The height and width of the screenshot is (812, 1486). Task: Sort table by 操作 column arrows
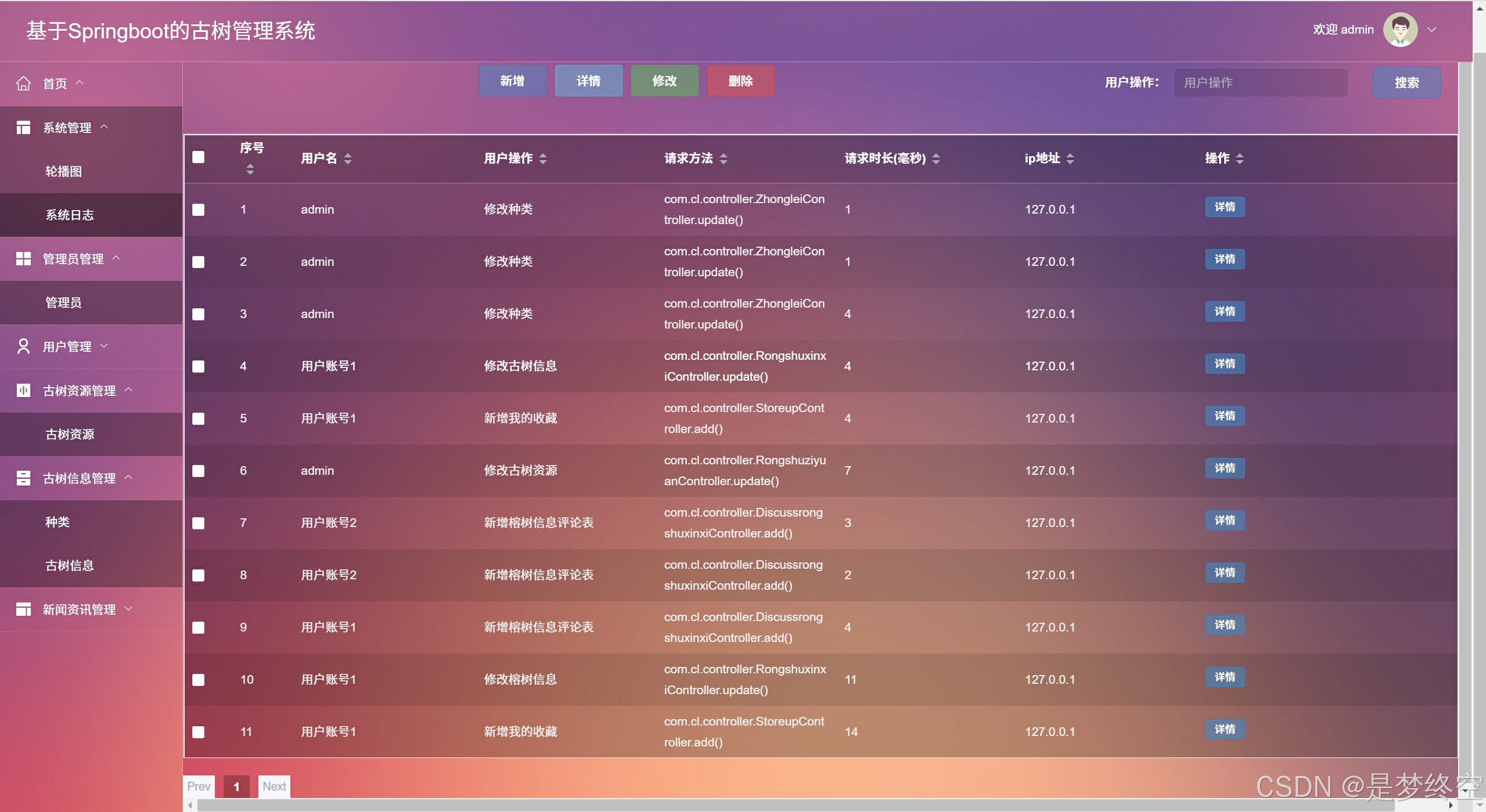click(1240, 158)
